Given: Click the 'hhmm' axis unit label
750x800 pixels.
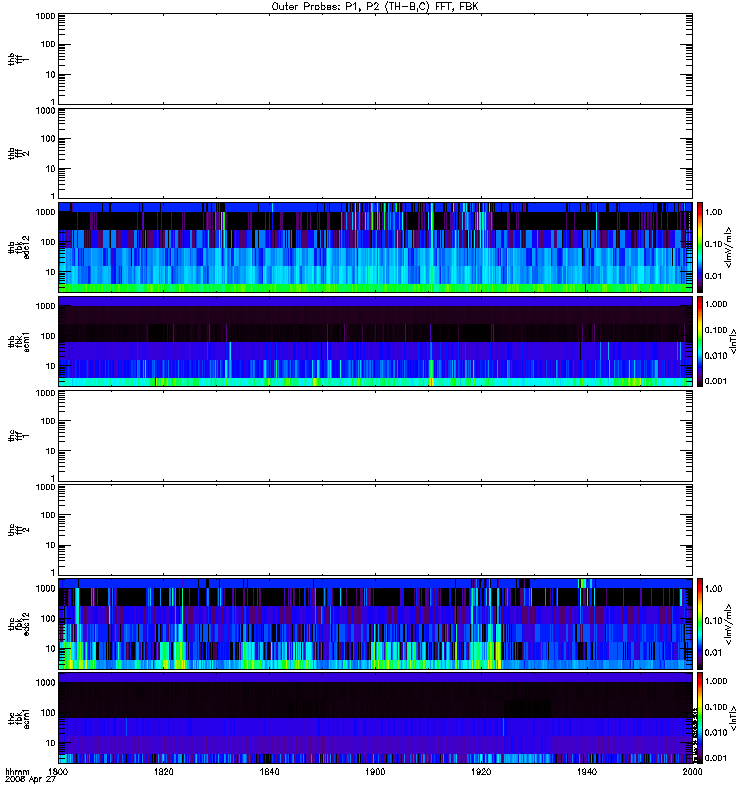Looking at the screenshot, I should (17, 771).
